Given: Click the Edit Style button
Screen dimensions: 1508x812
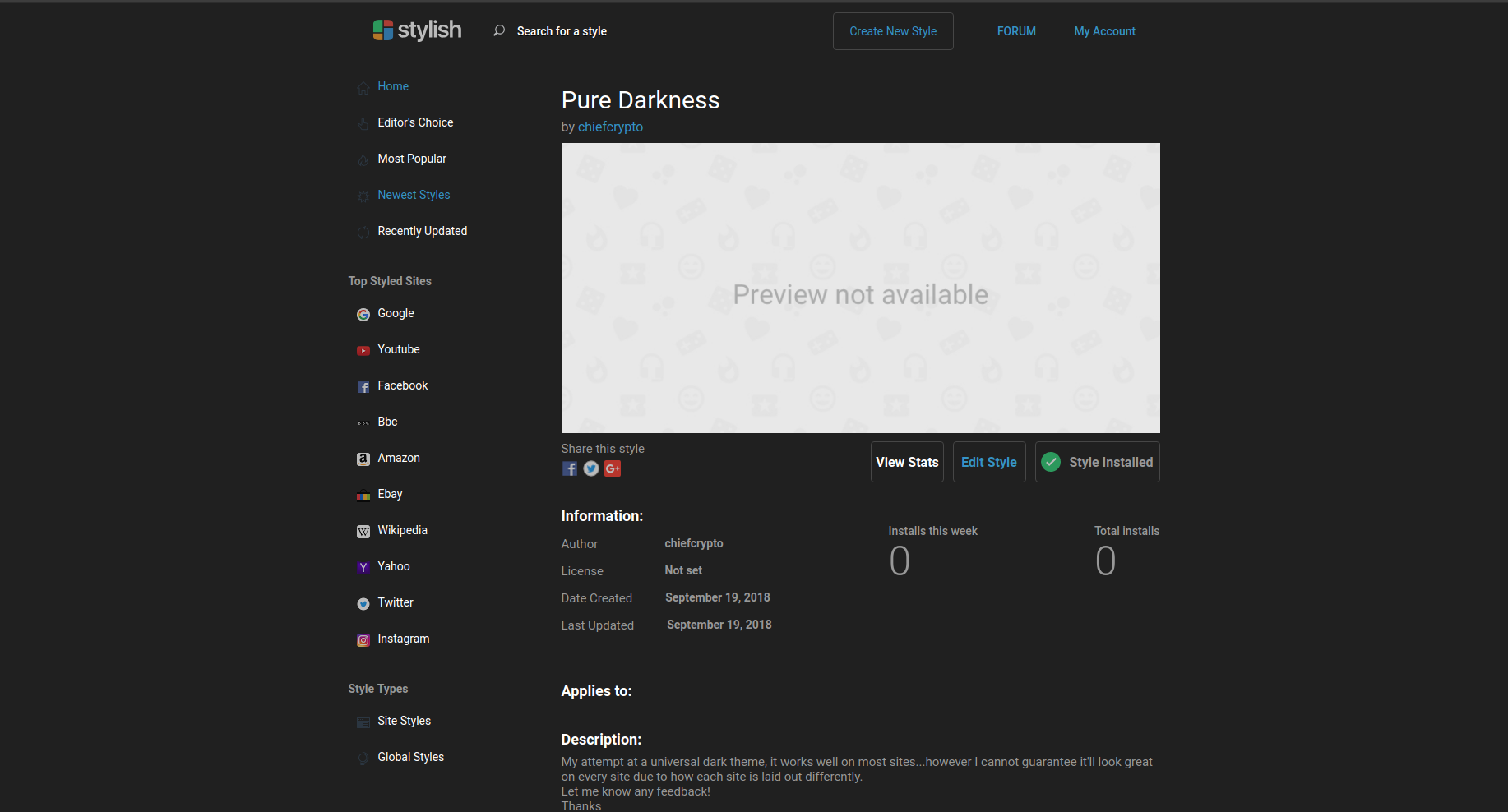Looking at the screenshot, I should pos(989,462).
